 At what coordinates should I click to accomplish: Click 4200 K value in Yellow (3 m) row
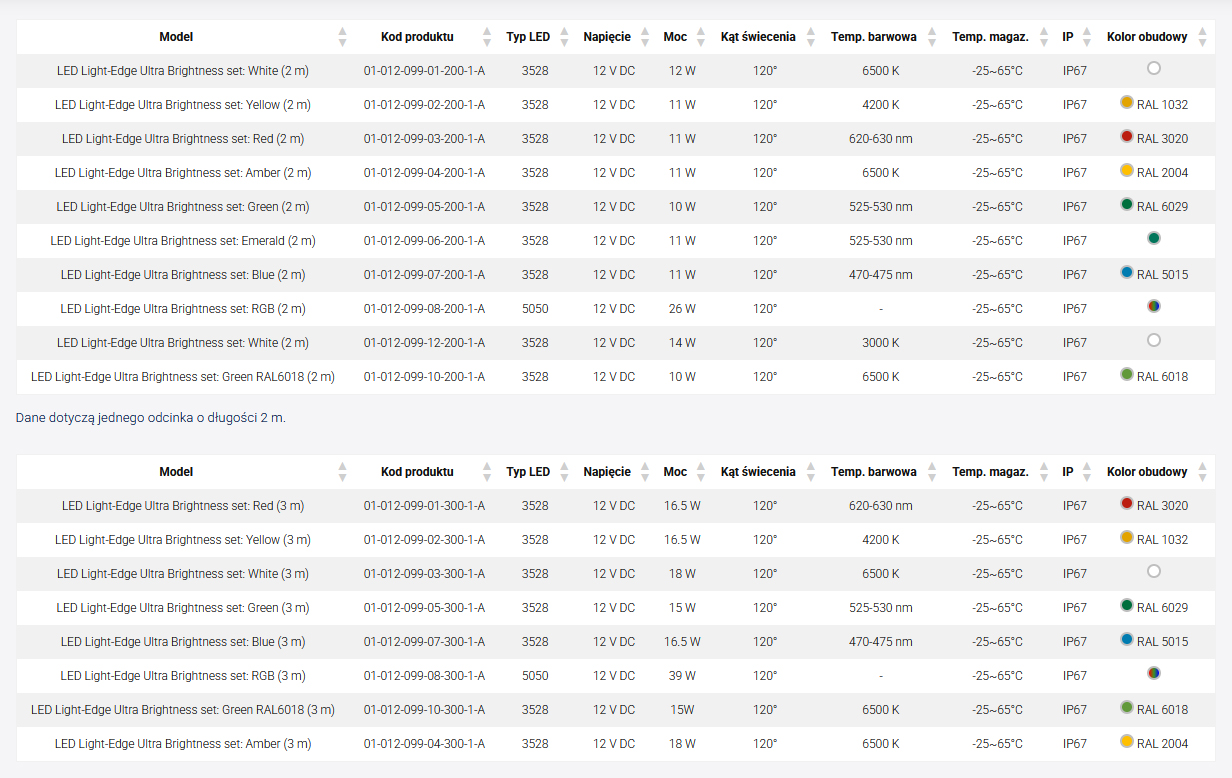pos(880,540)
